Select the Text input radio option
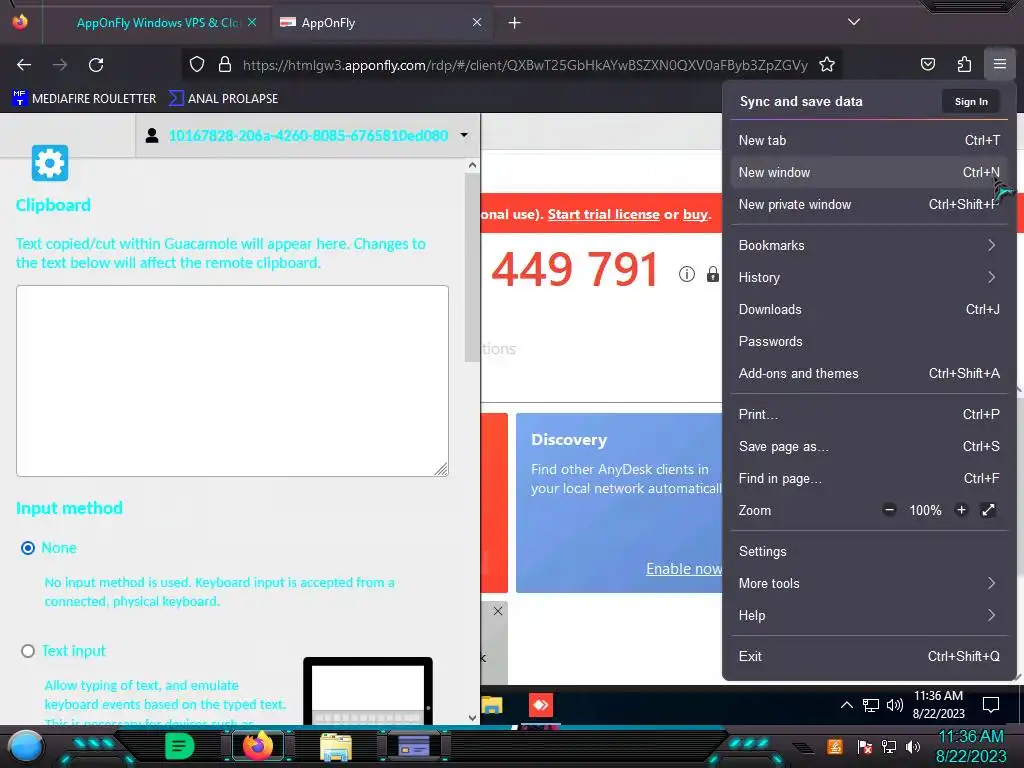Viewport: 1024px width, 768px height. coord(27,651)
